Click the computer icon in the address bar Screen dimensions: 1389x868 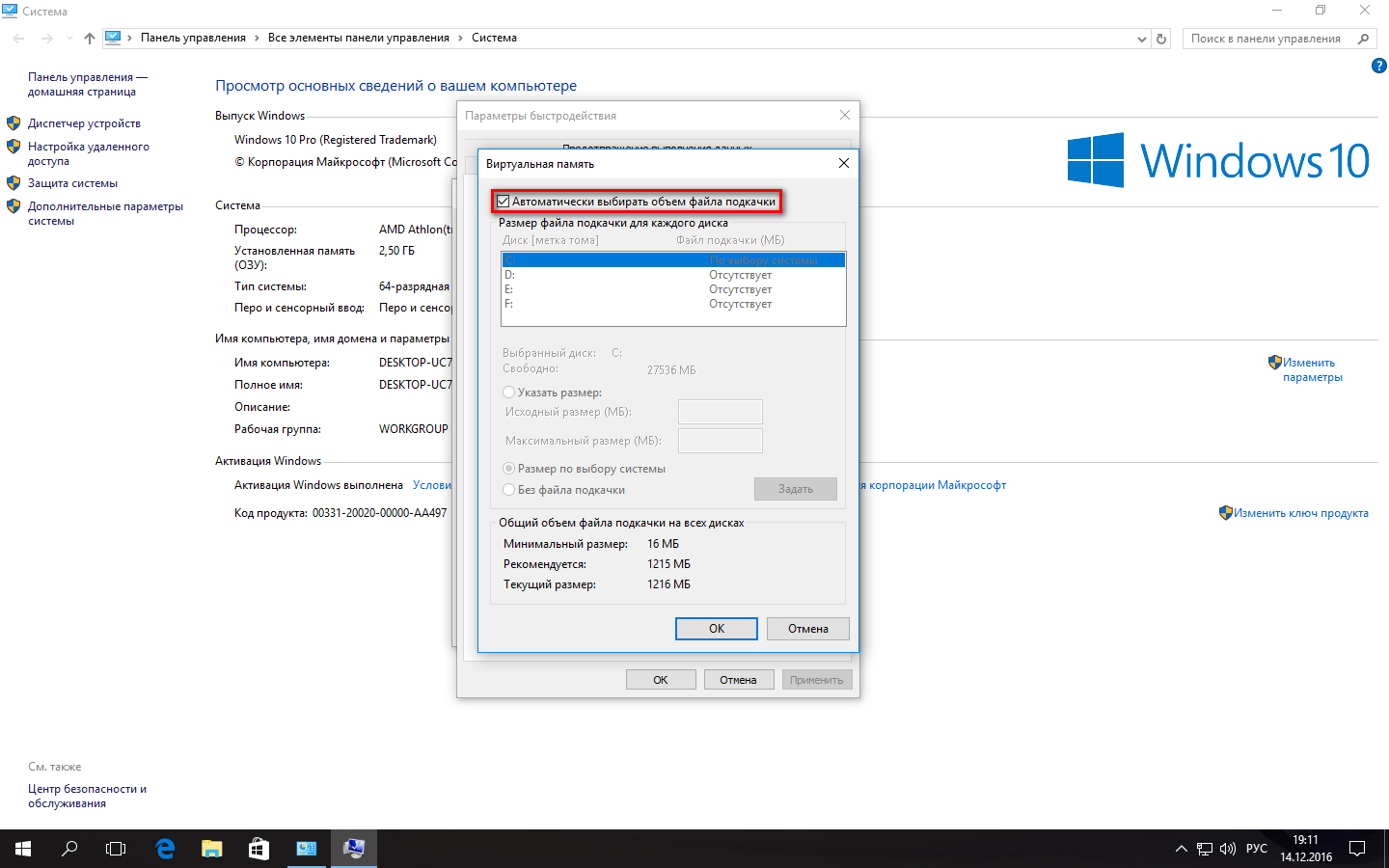pos(113,38)
